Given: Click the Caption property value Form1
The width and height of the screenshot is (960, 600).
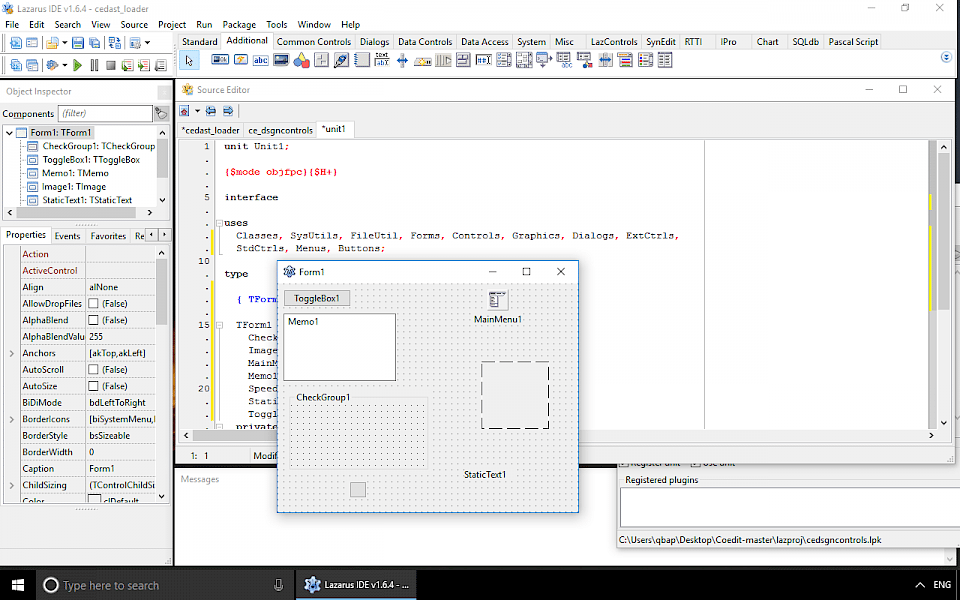Looking at the screenshot, I should pyautogui.click(x=121, y=469).
